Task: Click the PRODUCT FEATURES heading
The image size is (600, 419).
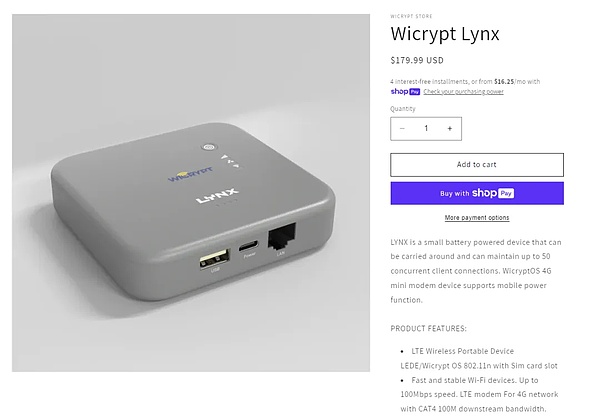Action: (x=429, y=329)
